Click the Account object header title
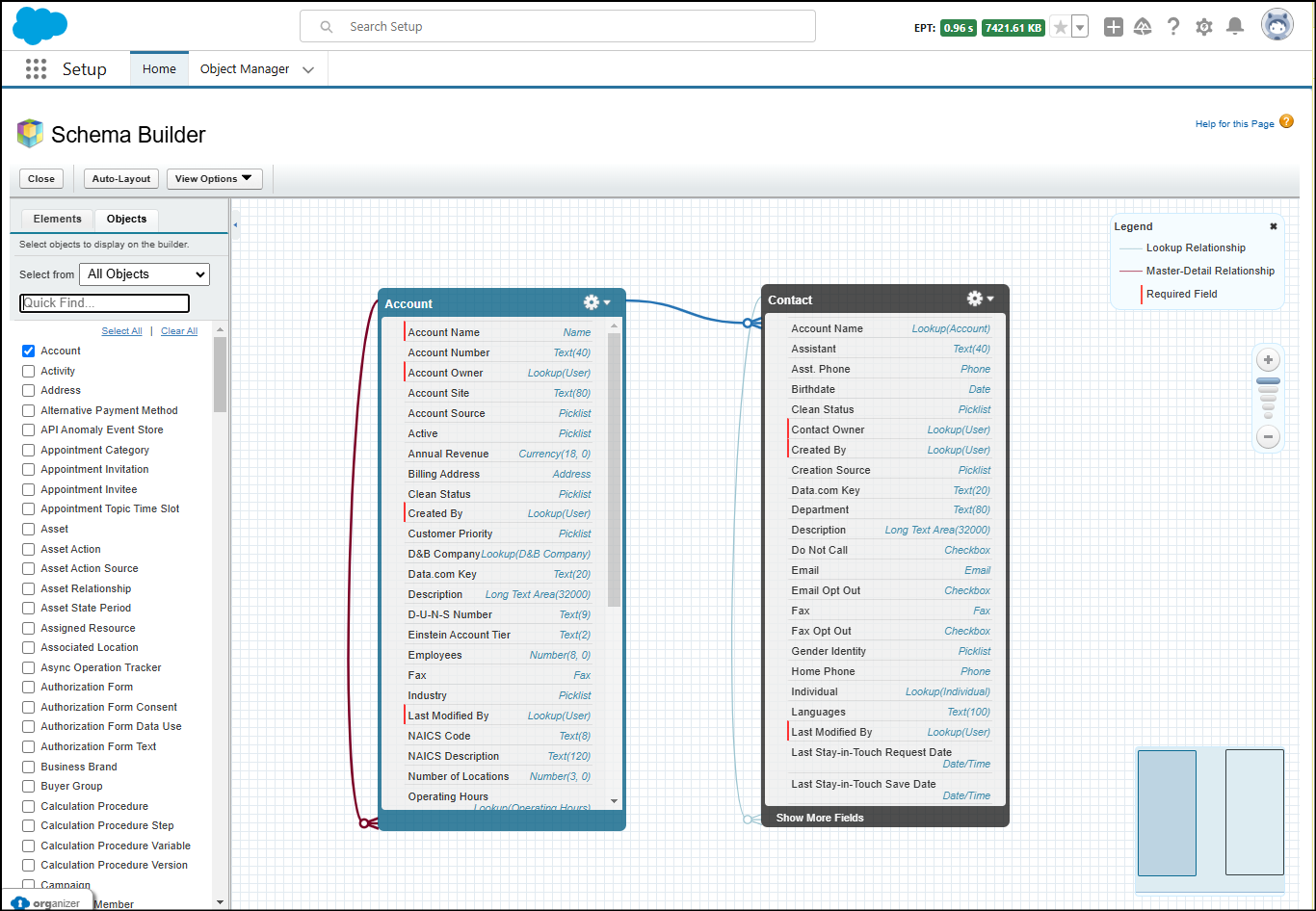This screenshot has width=1316, height=911. (x=408, y=303)
